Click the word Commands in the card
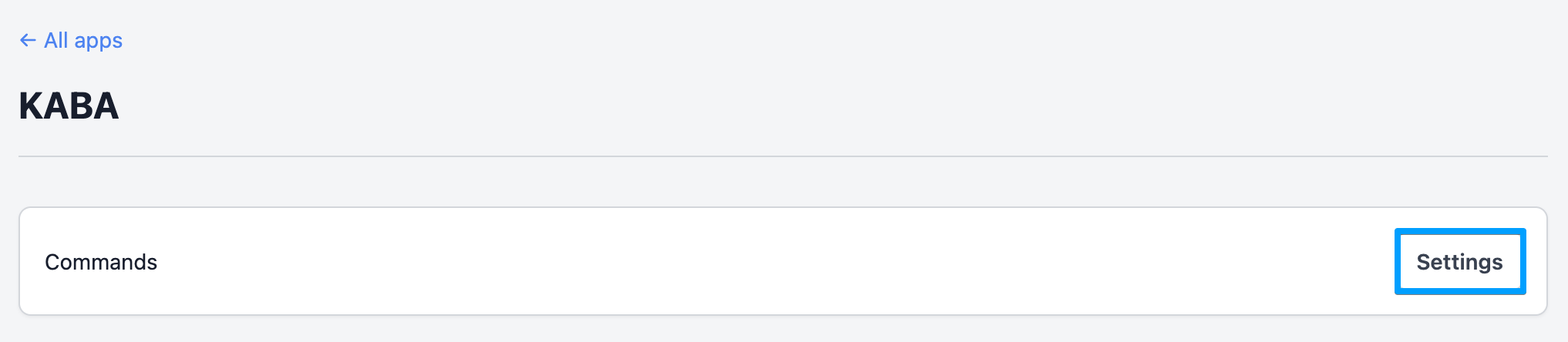 point(101,262)
